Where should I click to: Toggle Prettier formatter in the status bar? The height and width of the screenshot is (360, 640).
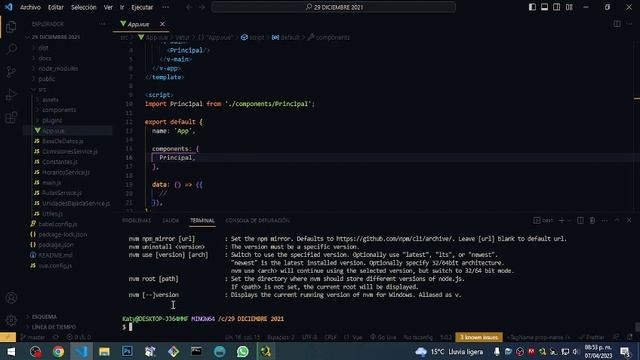(591, 337)
